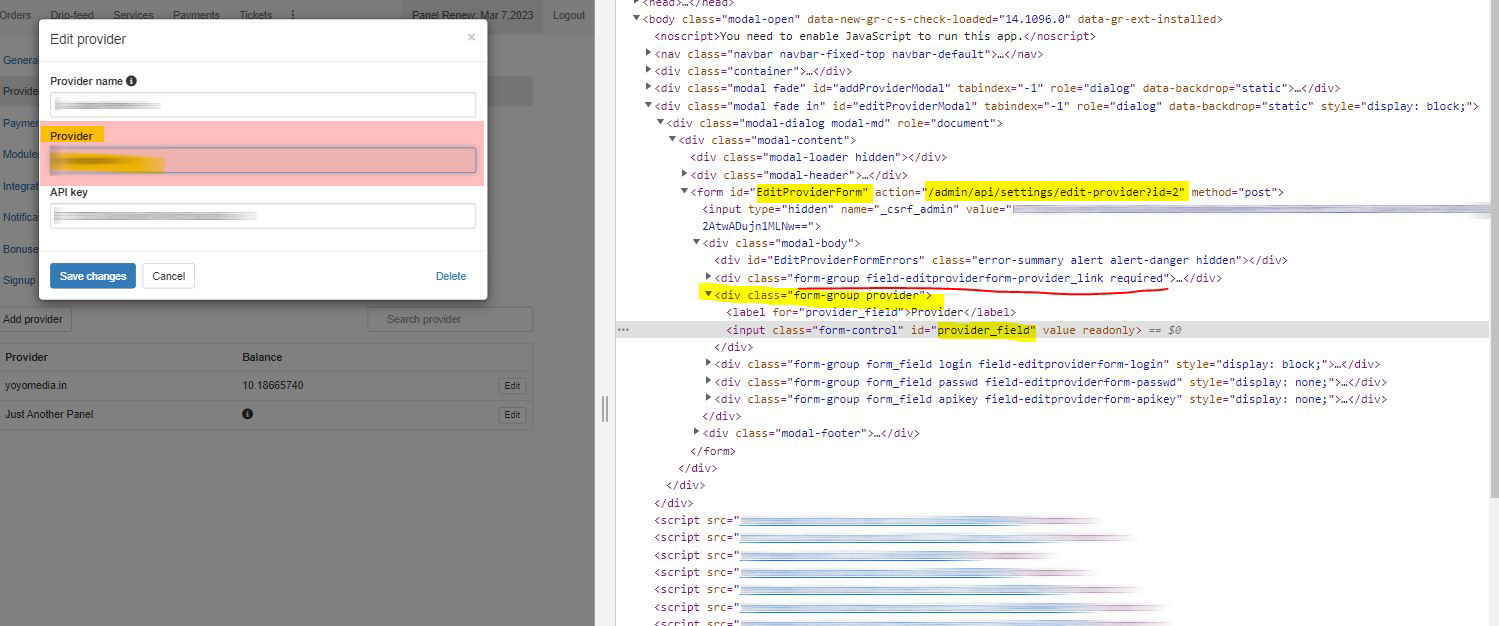Select the EditProviderFormErrors div line
The image size is (1499, 626).
pyautogui.click(x=1001, y=260)
